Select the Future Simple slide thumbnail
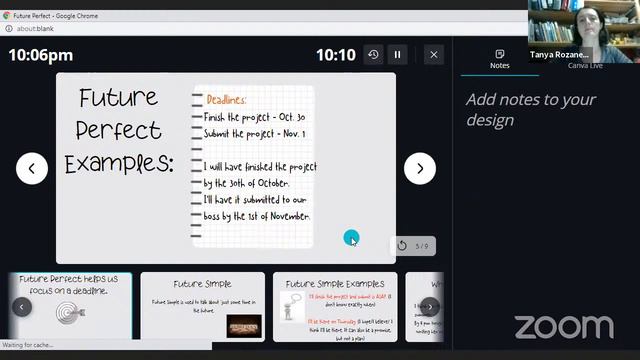Screen dimensions: 640x360 pyautogui.click(x=202, y=307)
